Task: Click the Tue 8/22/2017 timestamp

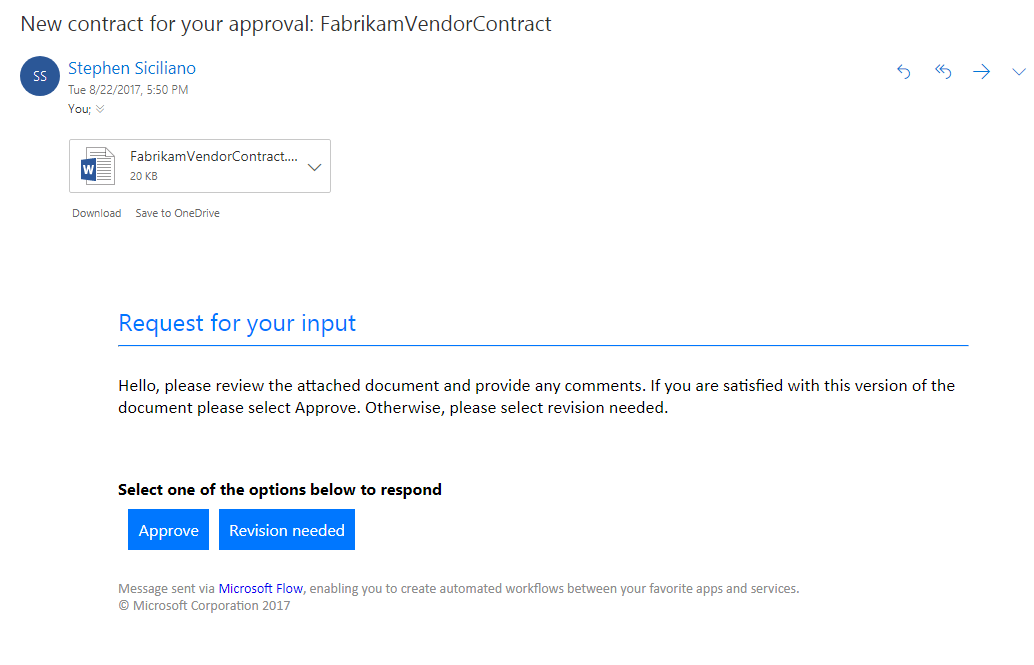Action: click(x=128, y=90)
